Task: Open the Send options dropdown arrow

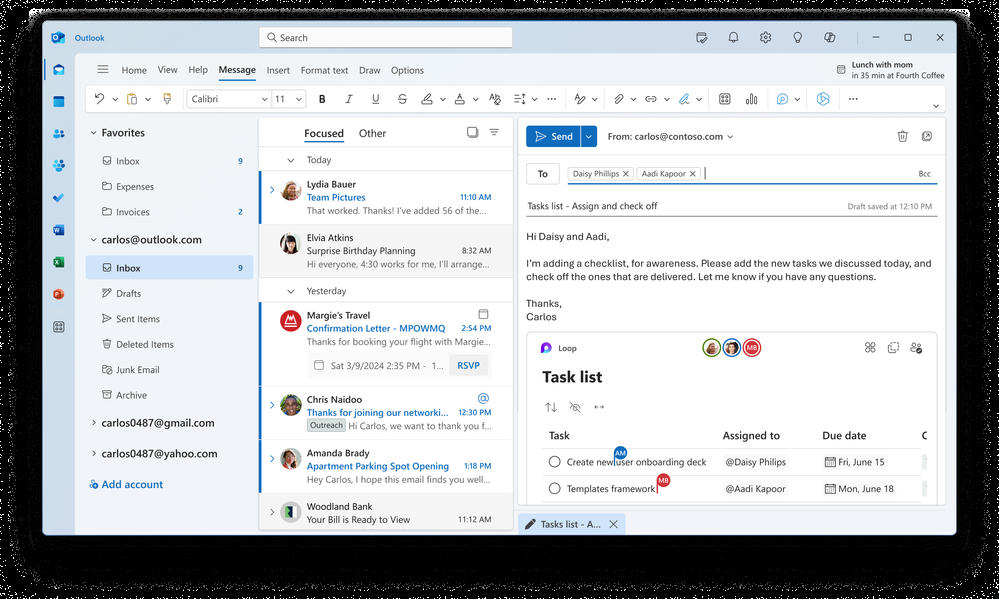Action: tap(589, 136)
